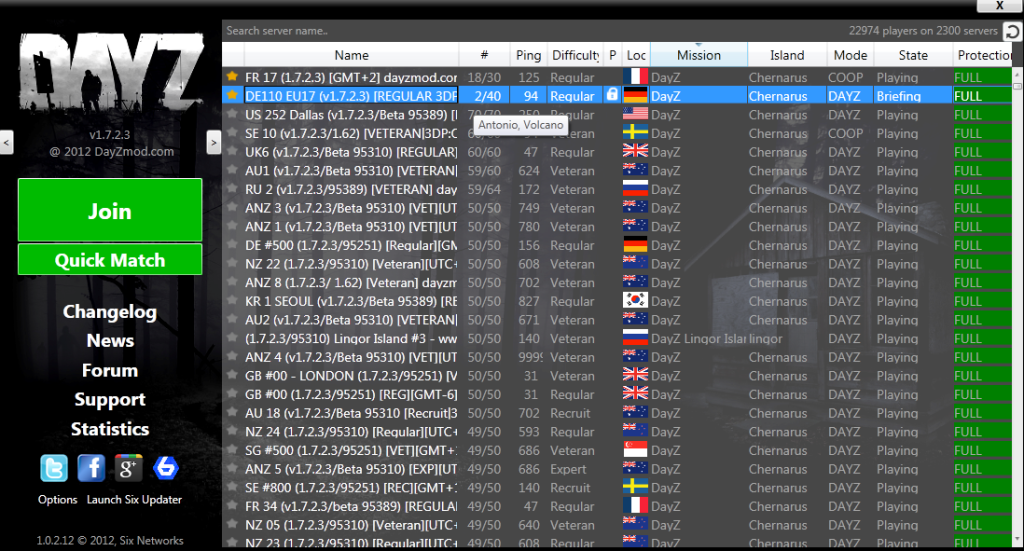This screenshot has height=551, width=1024.
Task: Sort servers by the Mission column header
Action: tap(698, 55)
